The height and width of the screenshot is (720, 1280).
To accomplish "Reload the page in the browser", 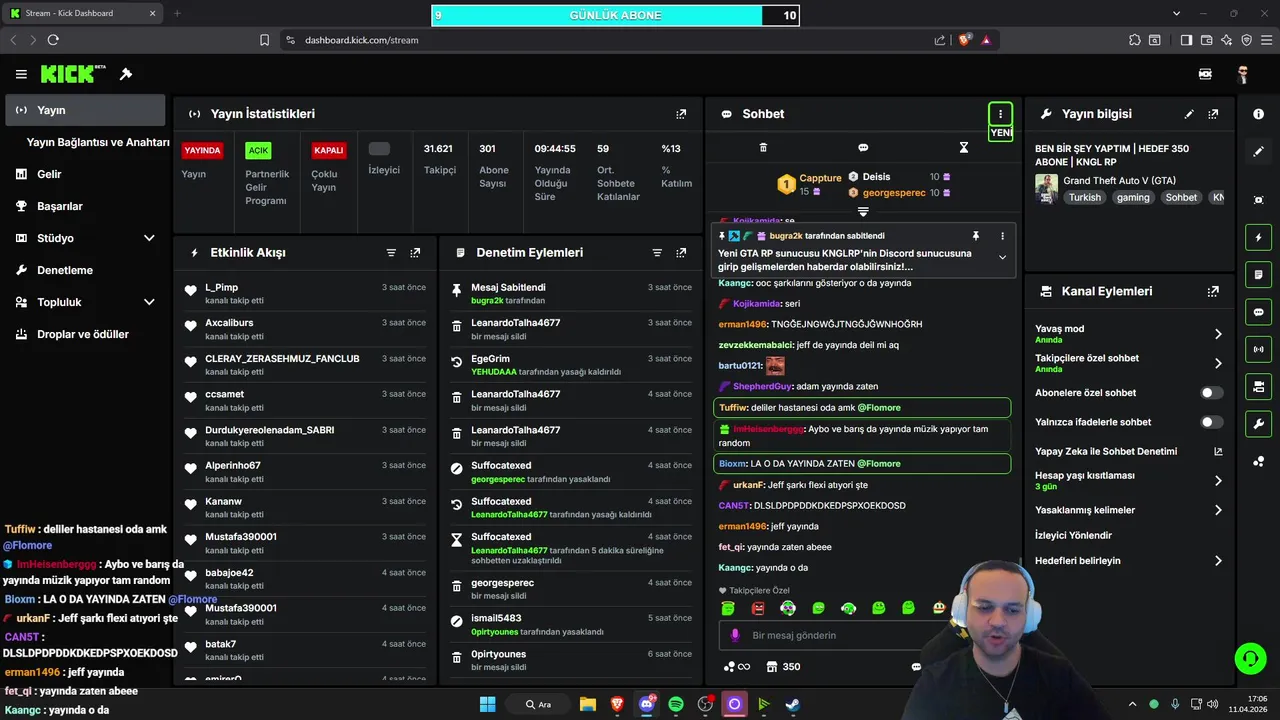I will pyautogui.click(x=53, y=40).
